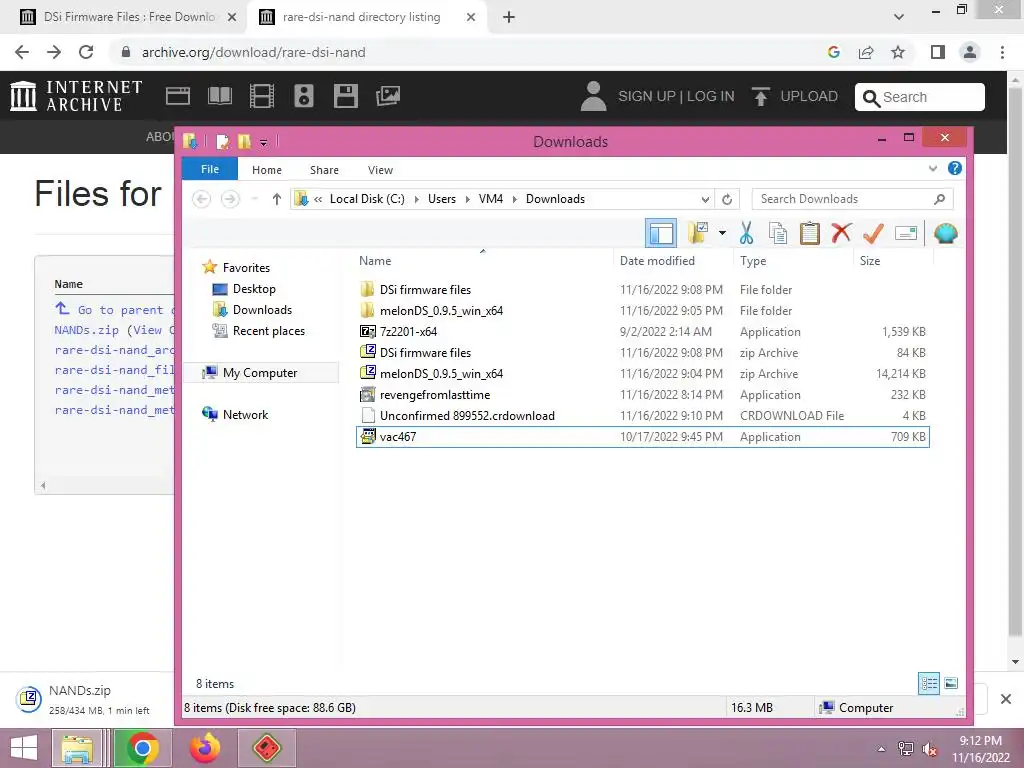Select Desktop under Favorites

coord(254,289)
